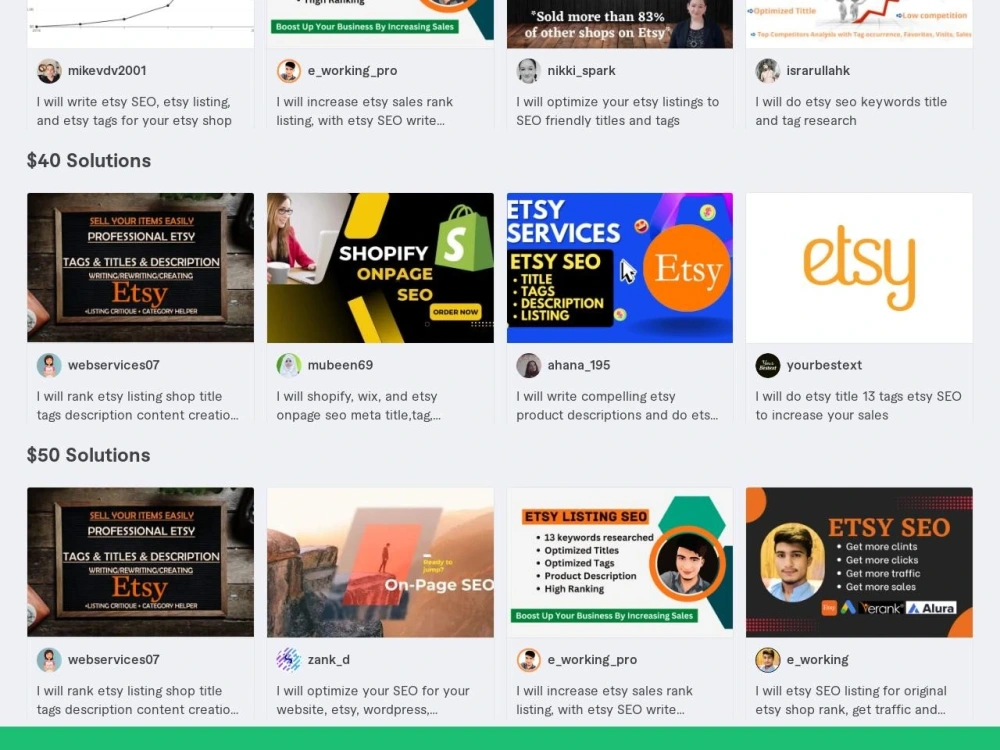The width and height of the screenshot is (1000, 750).
Task: Click 'I will optimize your SEO for your website' gig
Action: pyautogui.click(x=372, y=700)
